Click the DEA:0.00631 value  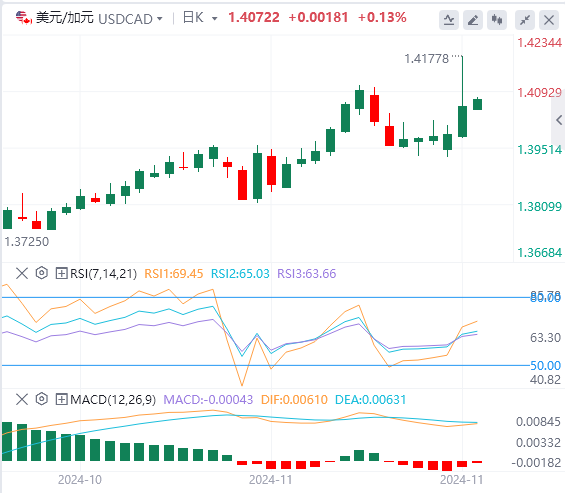coord(371,400)
